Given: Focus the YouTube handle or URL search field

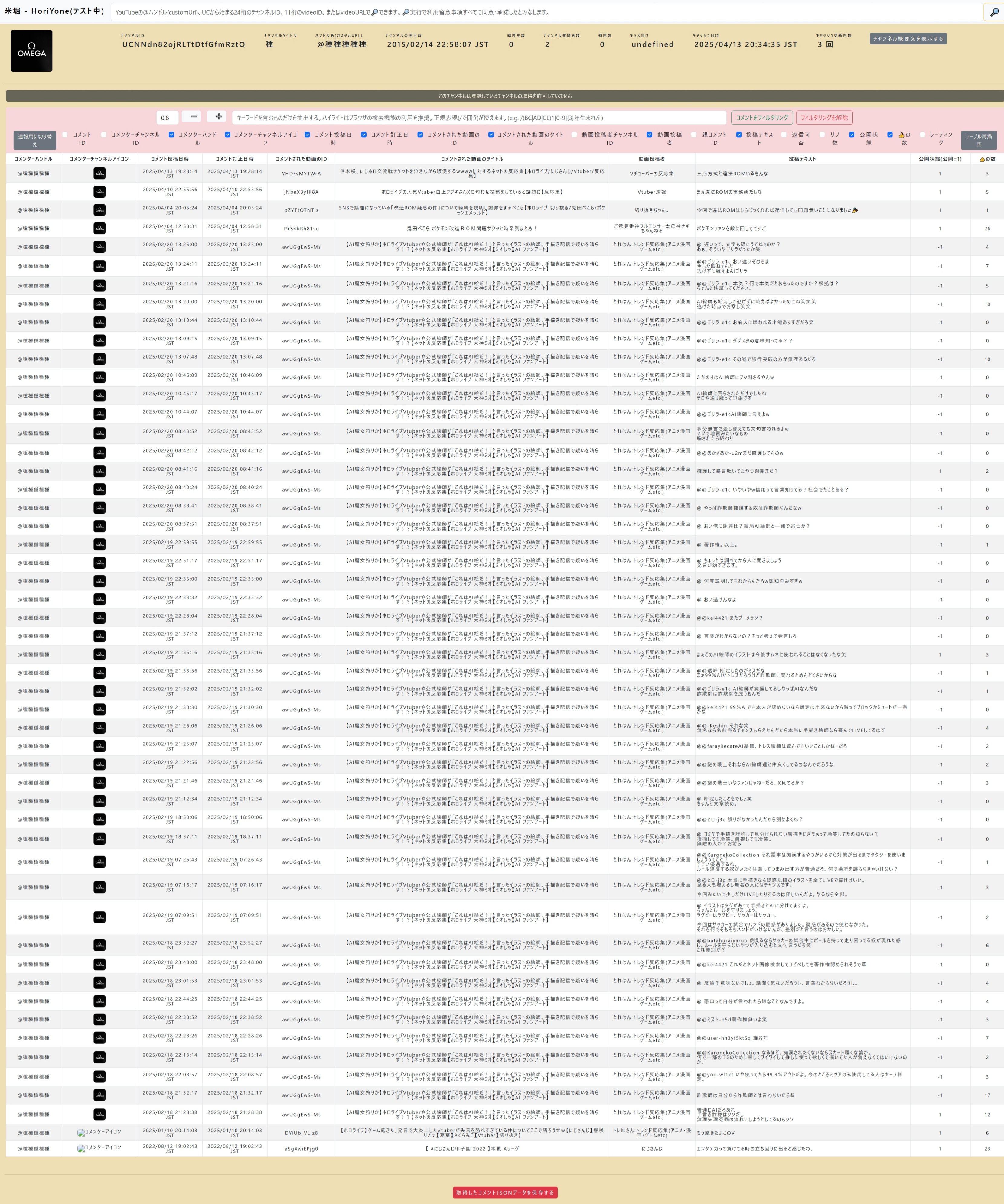Looking at the screenshot, I should click(x=547, y=12).
